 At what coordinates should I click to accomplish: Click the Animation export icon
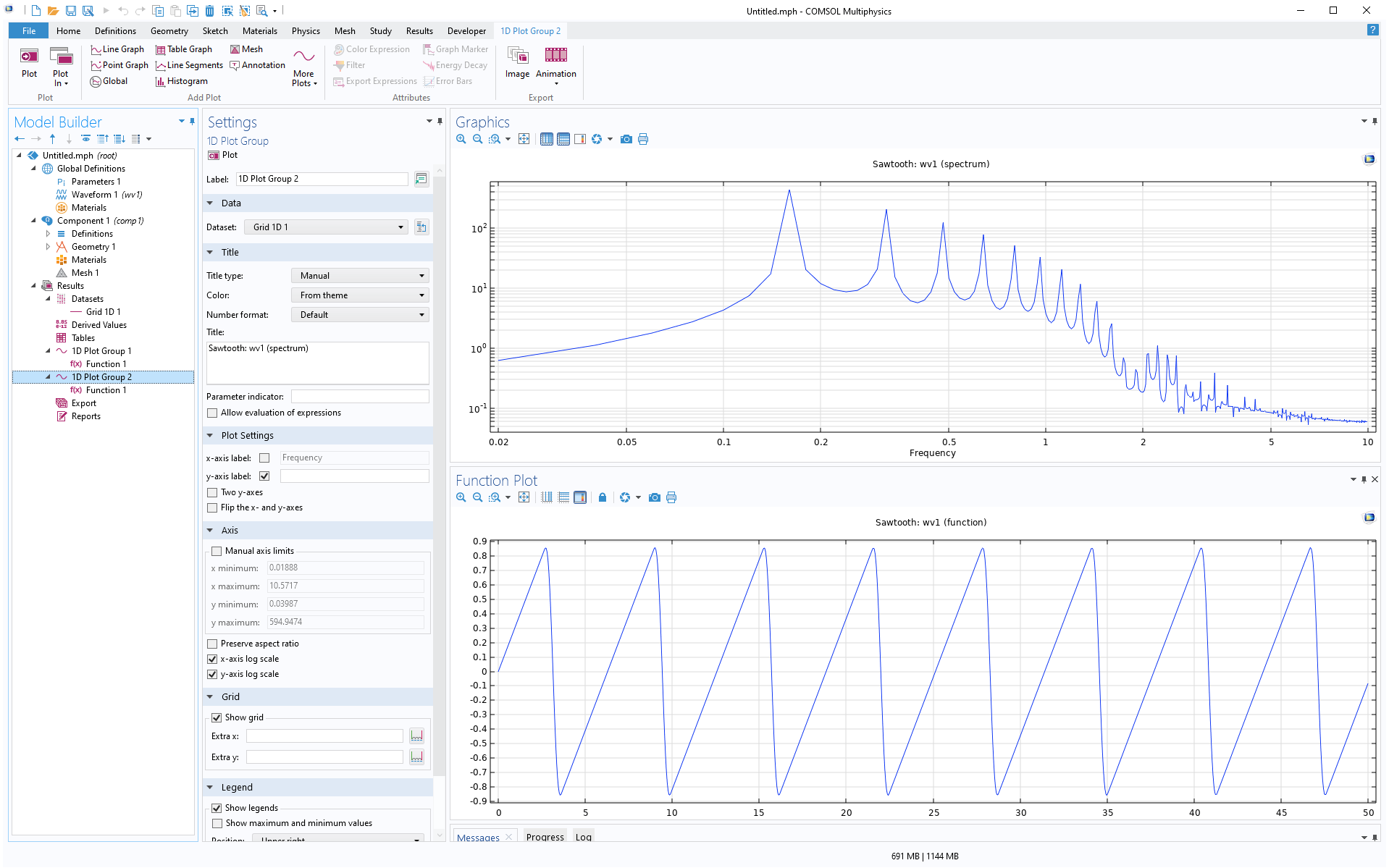(555, 56)
